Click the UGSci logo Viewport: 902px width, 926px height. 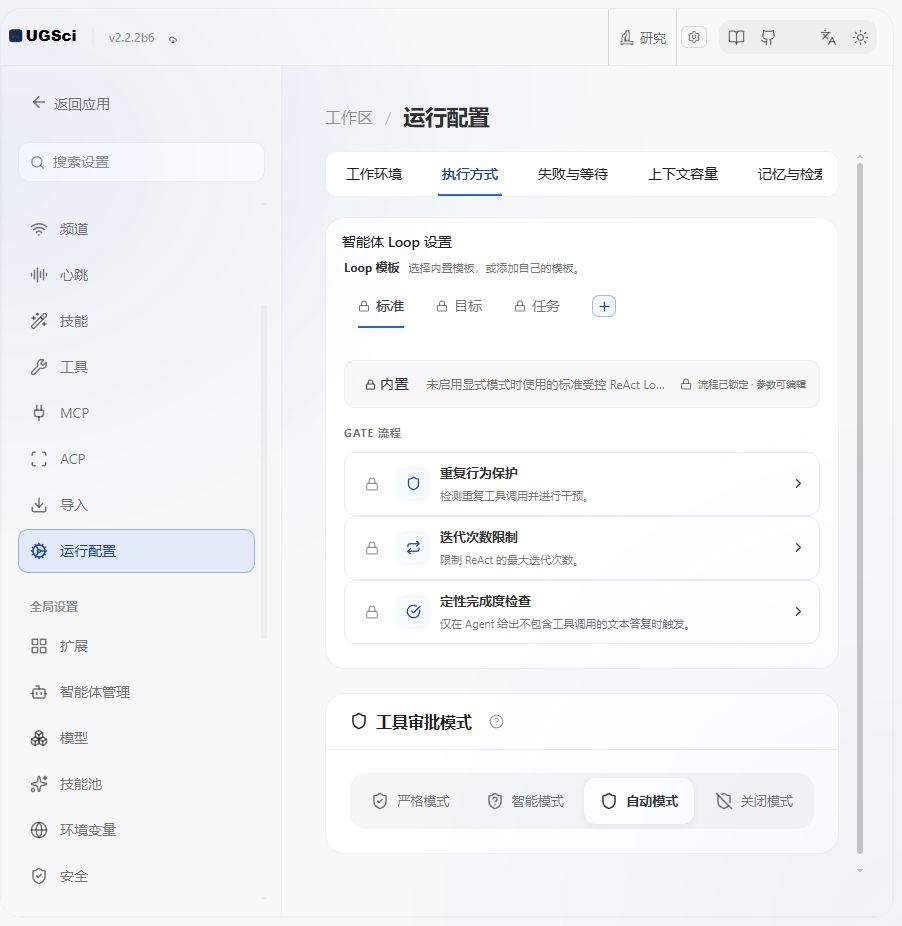tap(43, 36)
